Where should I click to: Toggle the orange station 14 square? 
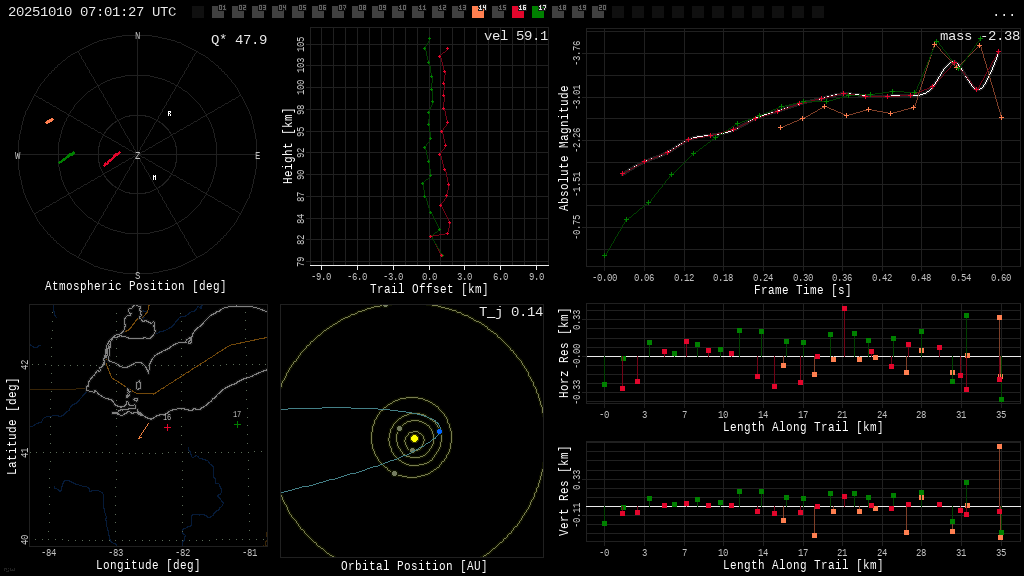coord(478,12)
